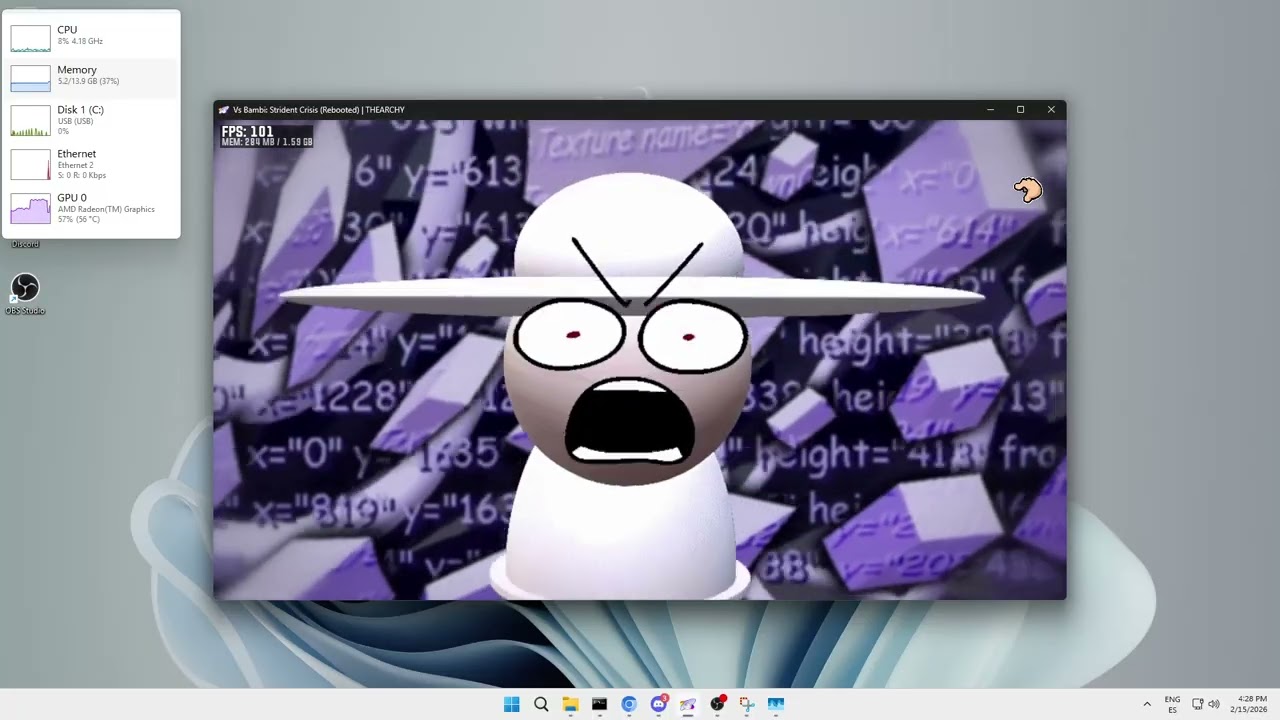The width and height of the screenshot is (1280, 720).
Task: Open File Explorer from the taskbar
Action: point(570,704)
